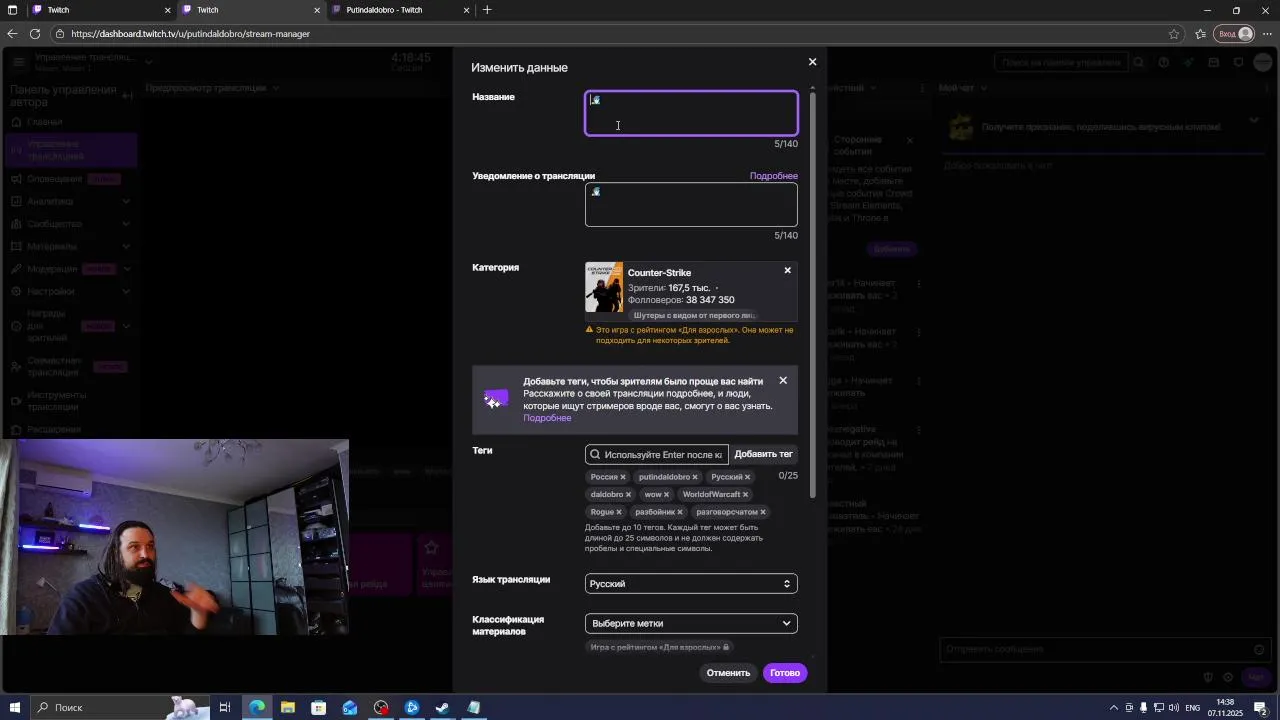Click the chat message input field
The height and width of the screenshot is (720, 1280).
[x=1103, y=649]
